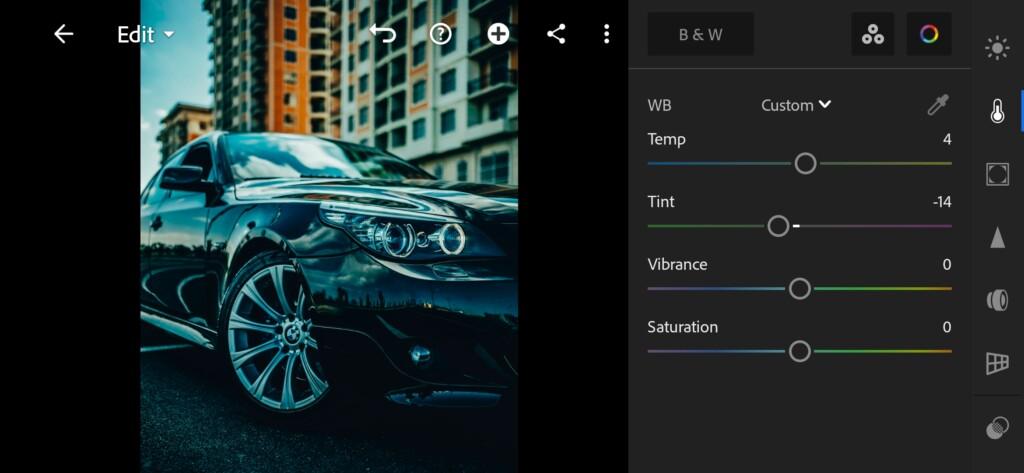
Task: Click the Saturation label
Action: pos(682,327)
